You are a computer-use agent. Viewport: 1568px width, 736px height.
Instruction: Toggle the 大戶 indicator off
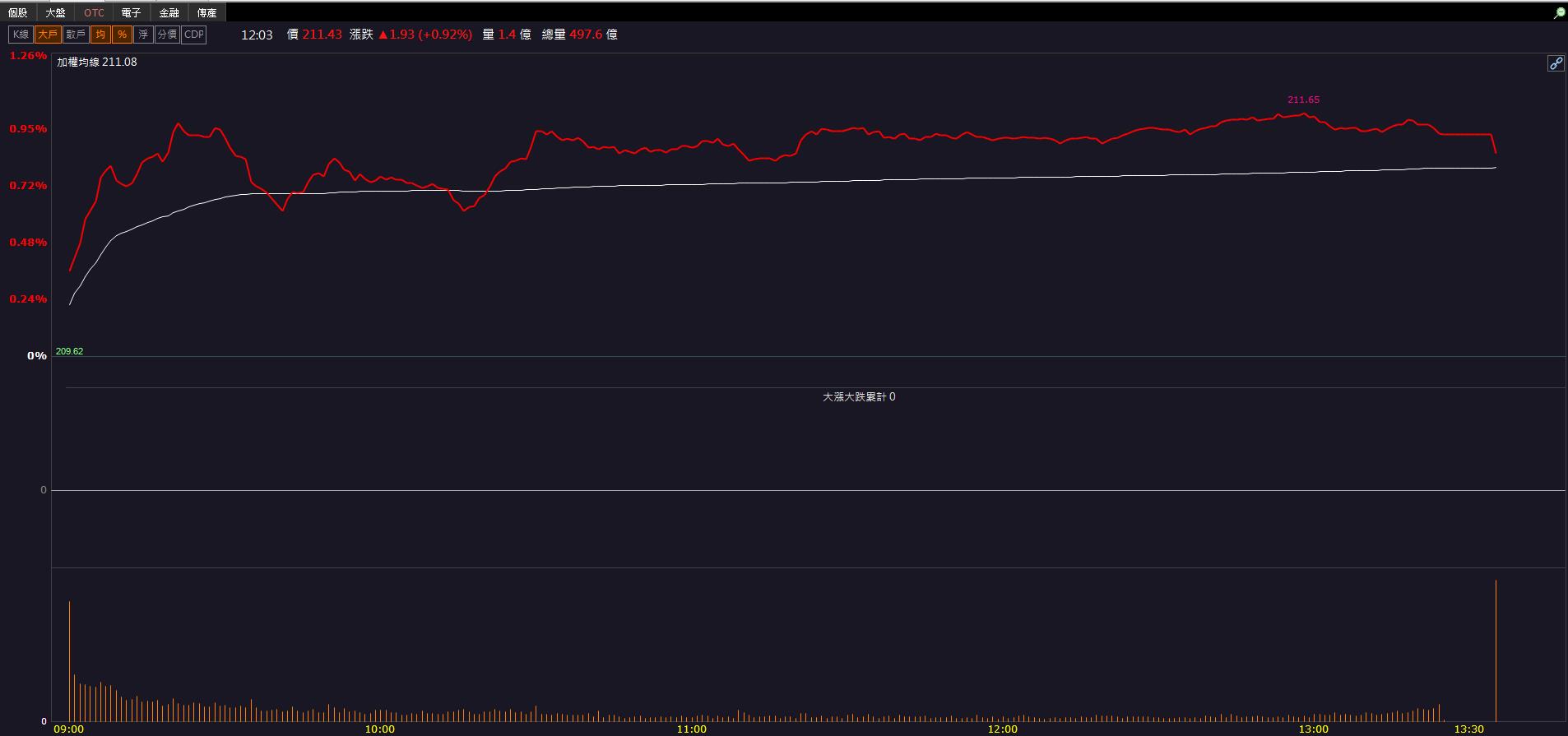pyautogui.click(x=48, y=35)
